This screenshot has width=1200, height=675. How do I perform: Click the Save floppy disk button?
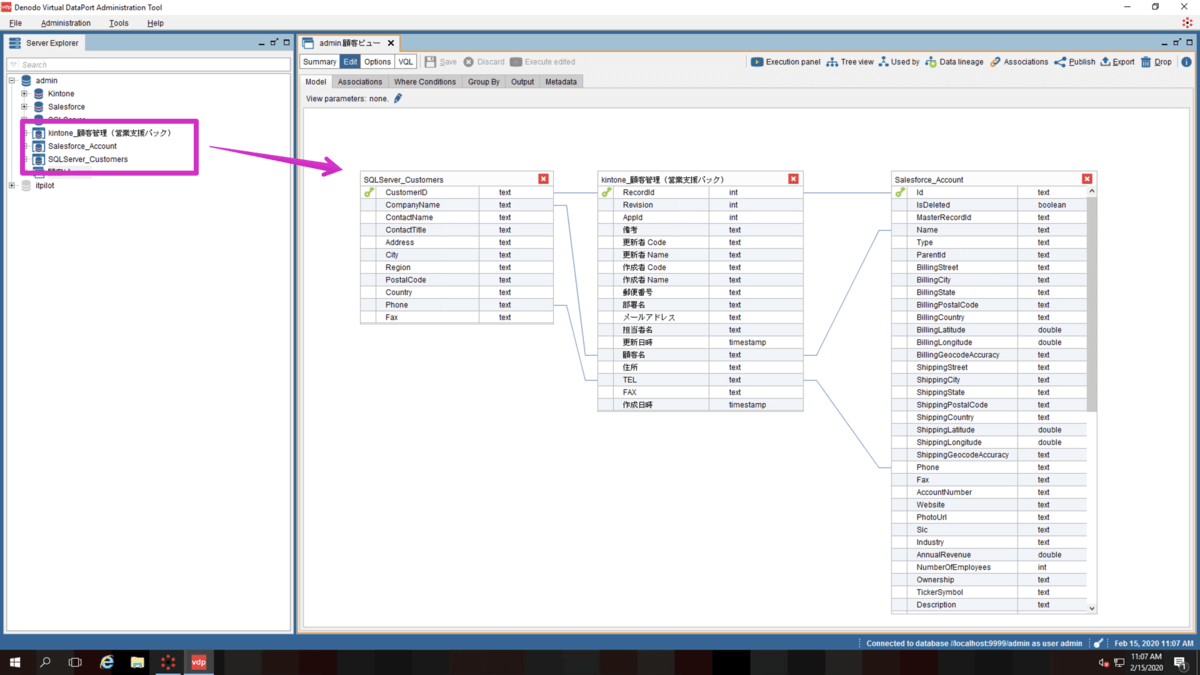click(x=441, y=62)
